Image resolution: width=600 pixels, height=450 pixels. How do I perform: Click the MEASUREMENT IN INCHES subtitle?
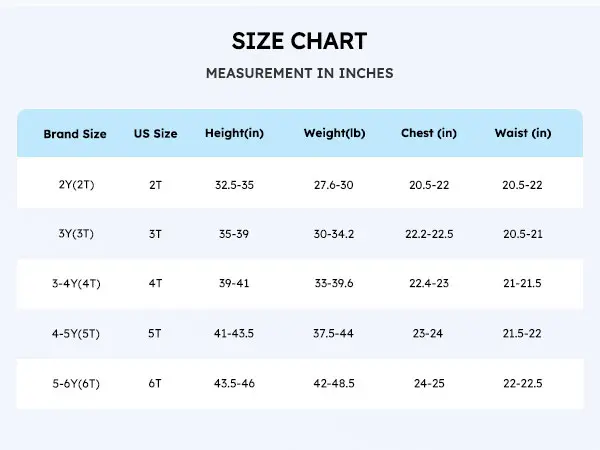click(x=299, y=73)
